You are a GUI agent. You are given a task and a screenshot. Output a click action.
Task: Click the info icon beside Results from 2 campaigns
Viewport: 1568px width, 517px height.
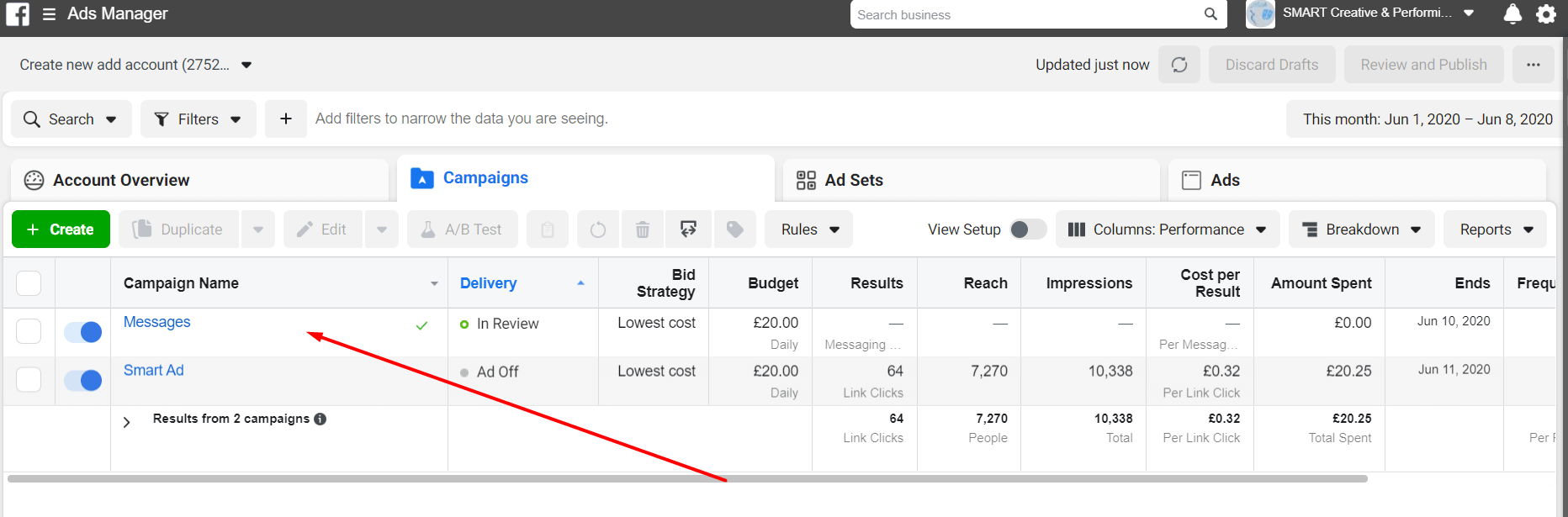(x=320, y=419)
